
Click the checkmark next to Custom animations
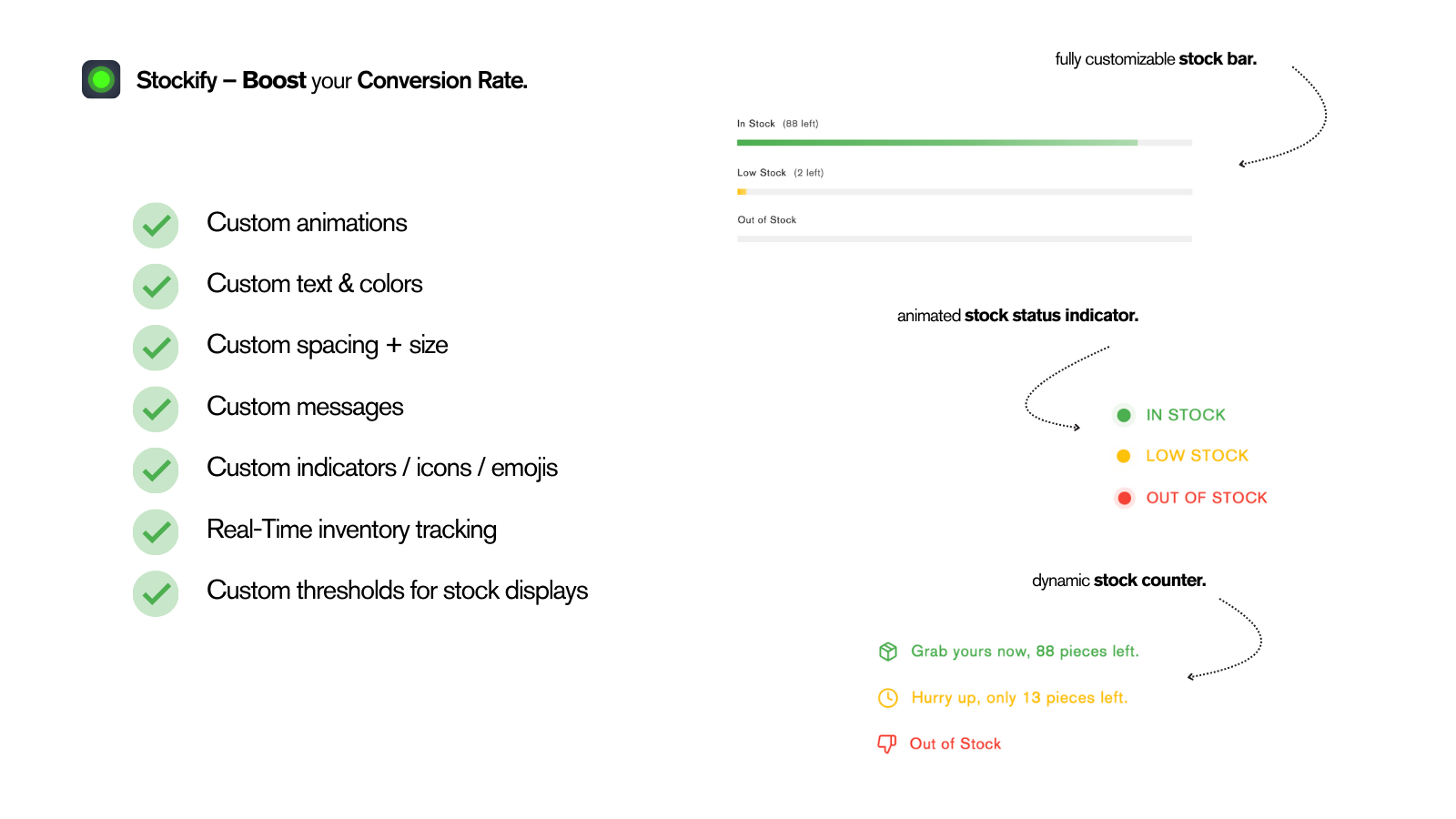[x=156, y=225]
